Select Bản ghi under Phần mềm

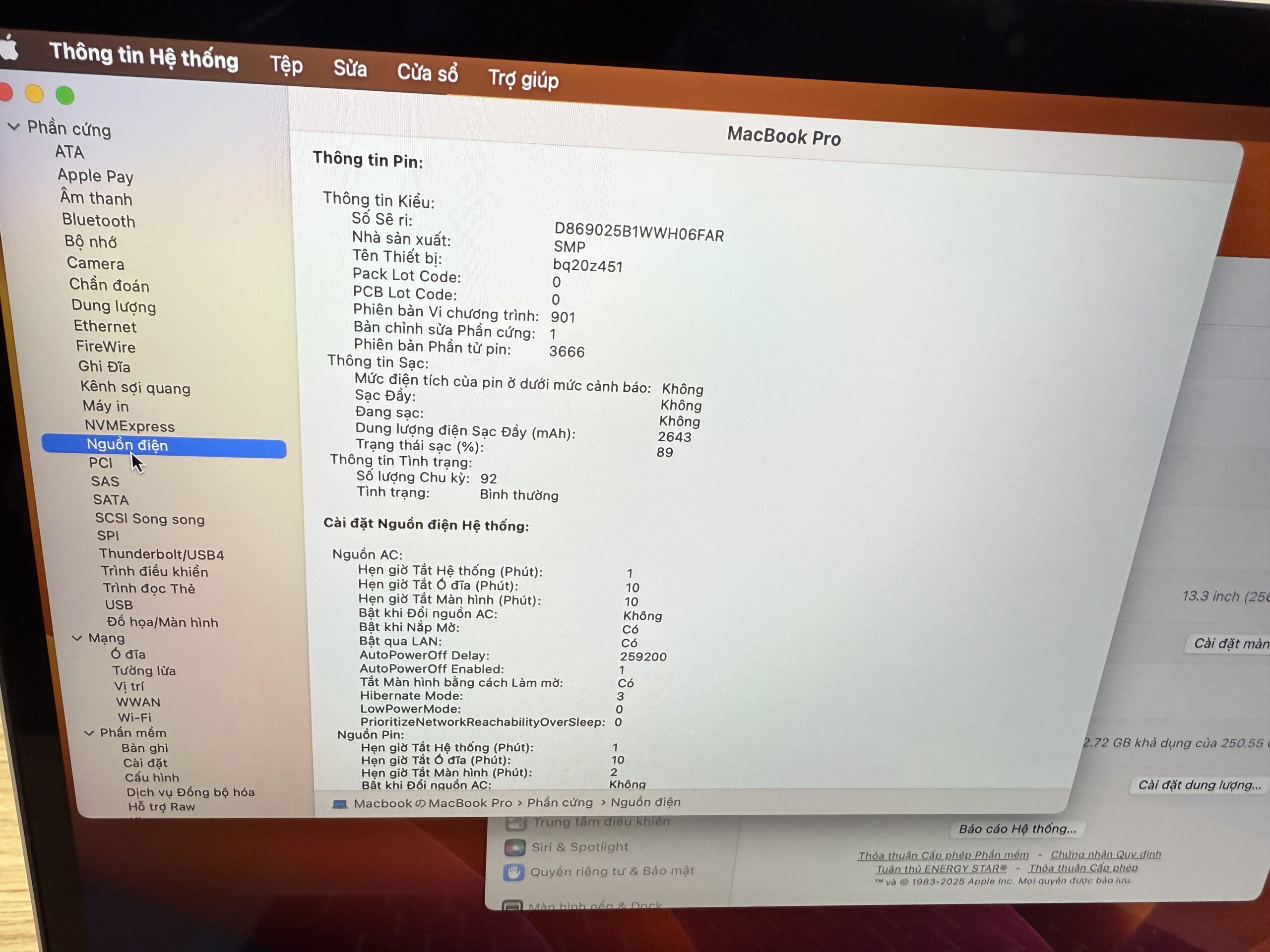pyautogui.click(x=145, y=748)
